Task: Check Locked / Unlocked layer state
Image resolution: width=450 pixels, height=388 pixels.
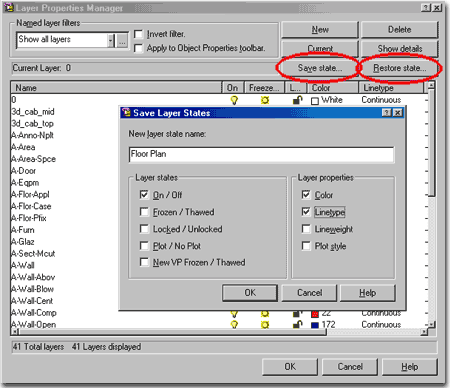Action: click(144, 229)
